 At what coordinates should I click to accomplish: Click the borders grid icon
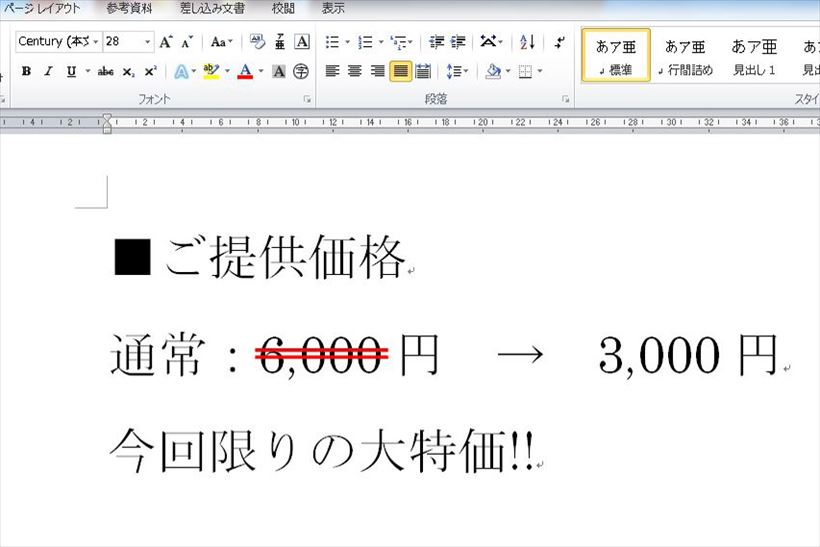click(x=525, y=71)
